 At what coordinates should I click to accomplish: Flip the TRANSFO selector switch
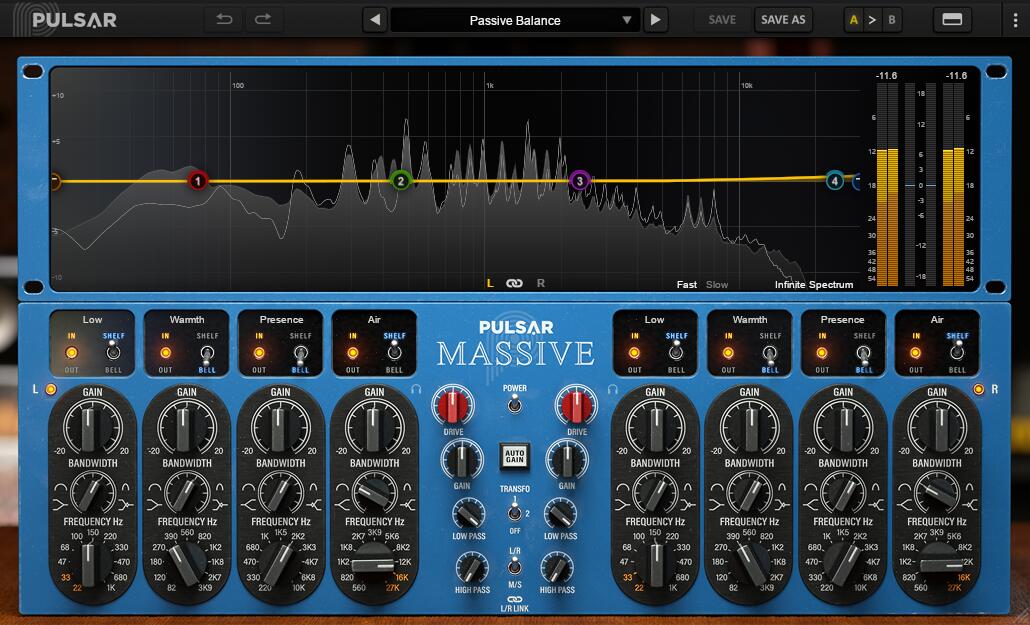coord(514,511)
